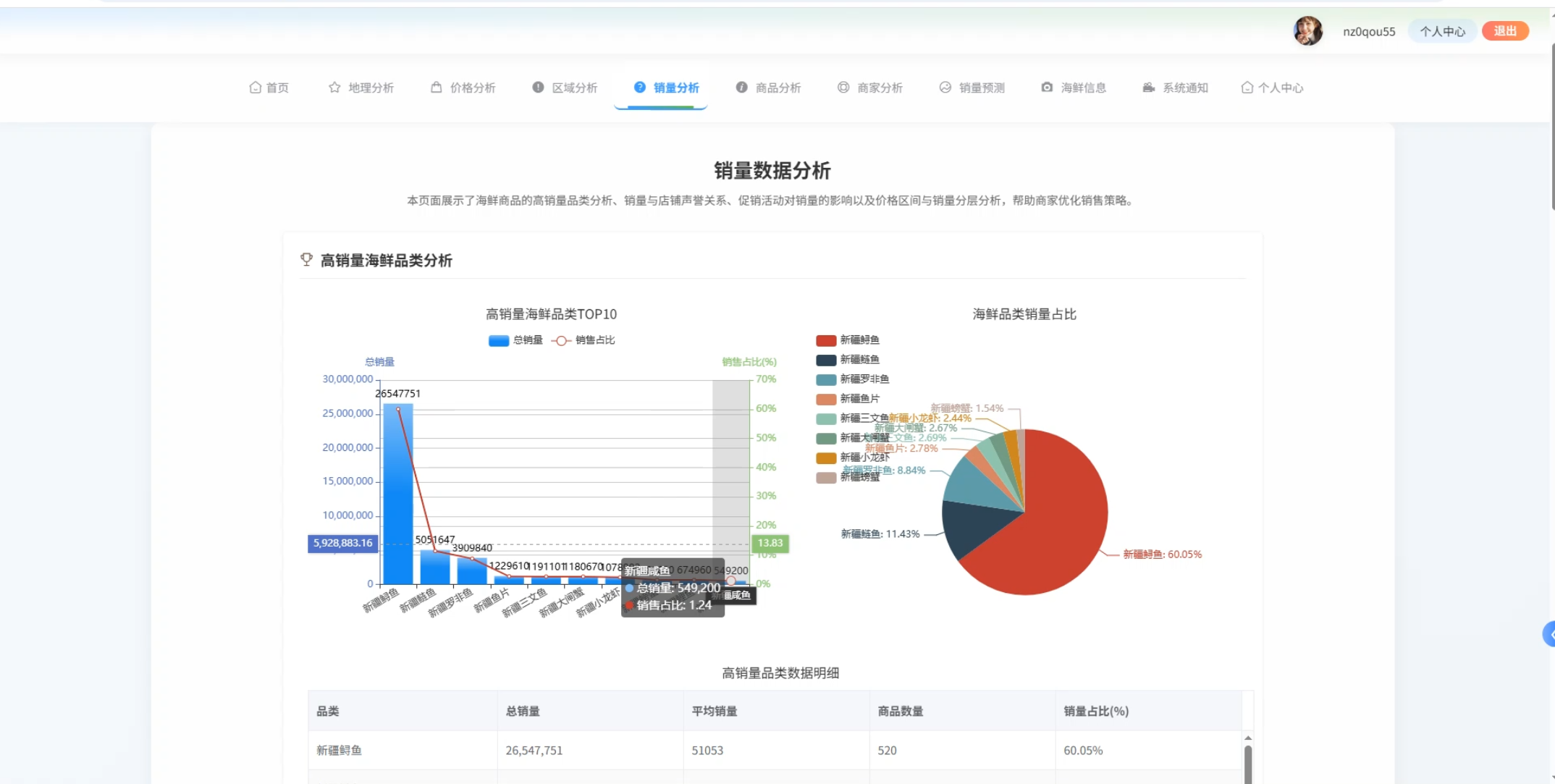Click the 新疆鲟鱼: 60.05% pie label
This screenshot has width=1555, height=784.
point(1162,555)
